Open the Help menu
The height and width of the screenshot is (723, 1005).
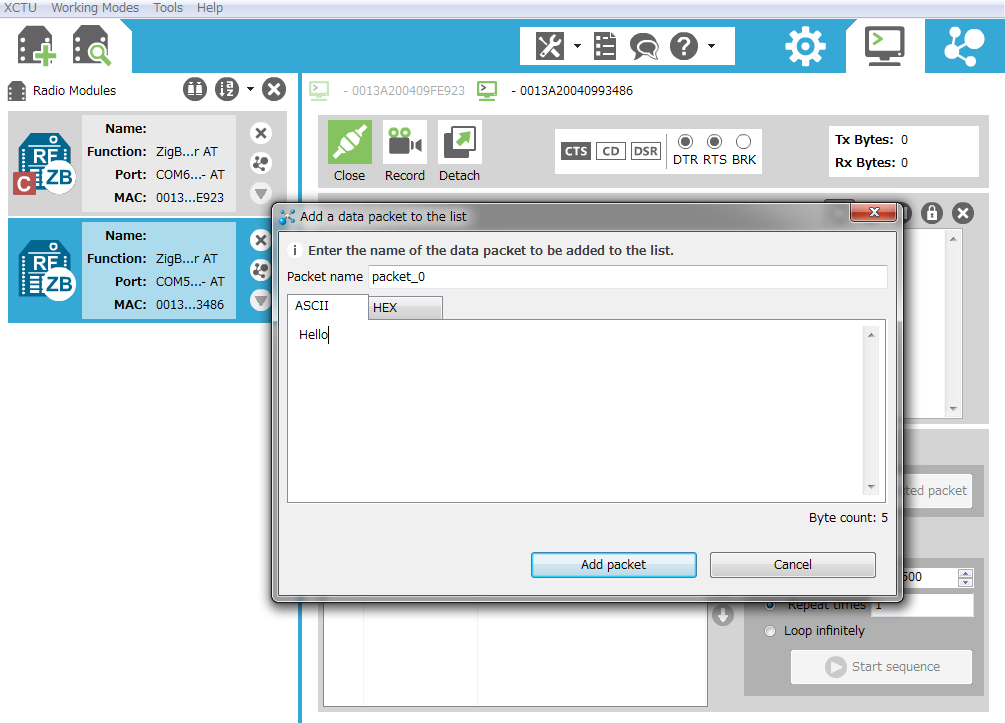[210, 8]
